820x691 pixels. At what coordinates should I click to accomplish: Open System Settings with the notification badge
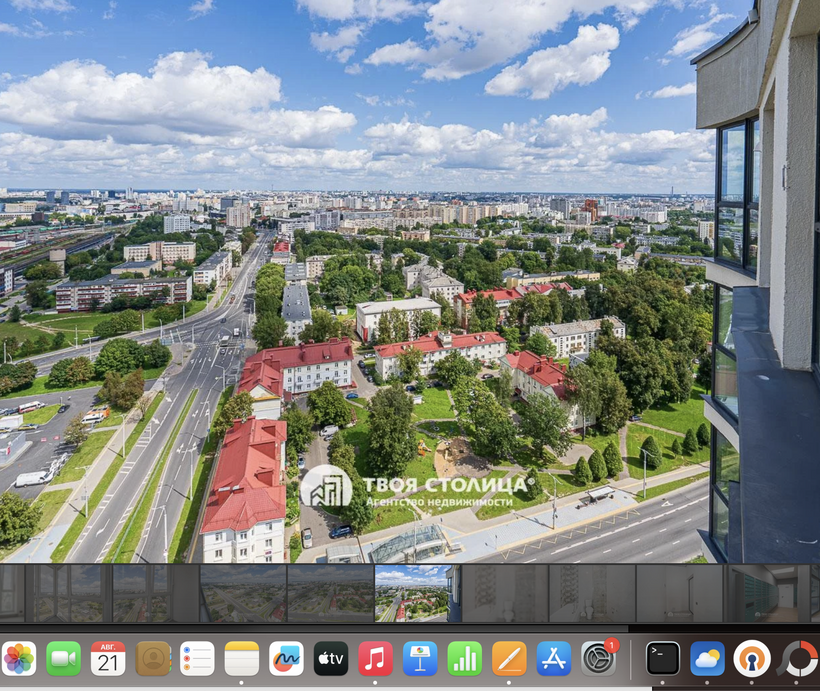click(x=598, y=659)
